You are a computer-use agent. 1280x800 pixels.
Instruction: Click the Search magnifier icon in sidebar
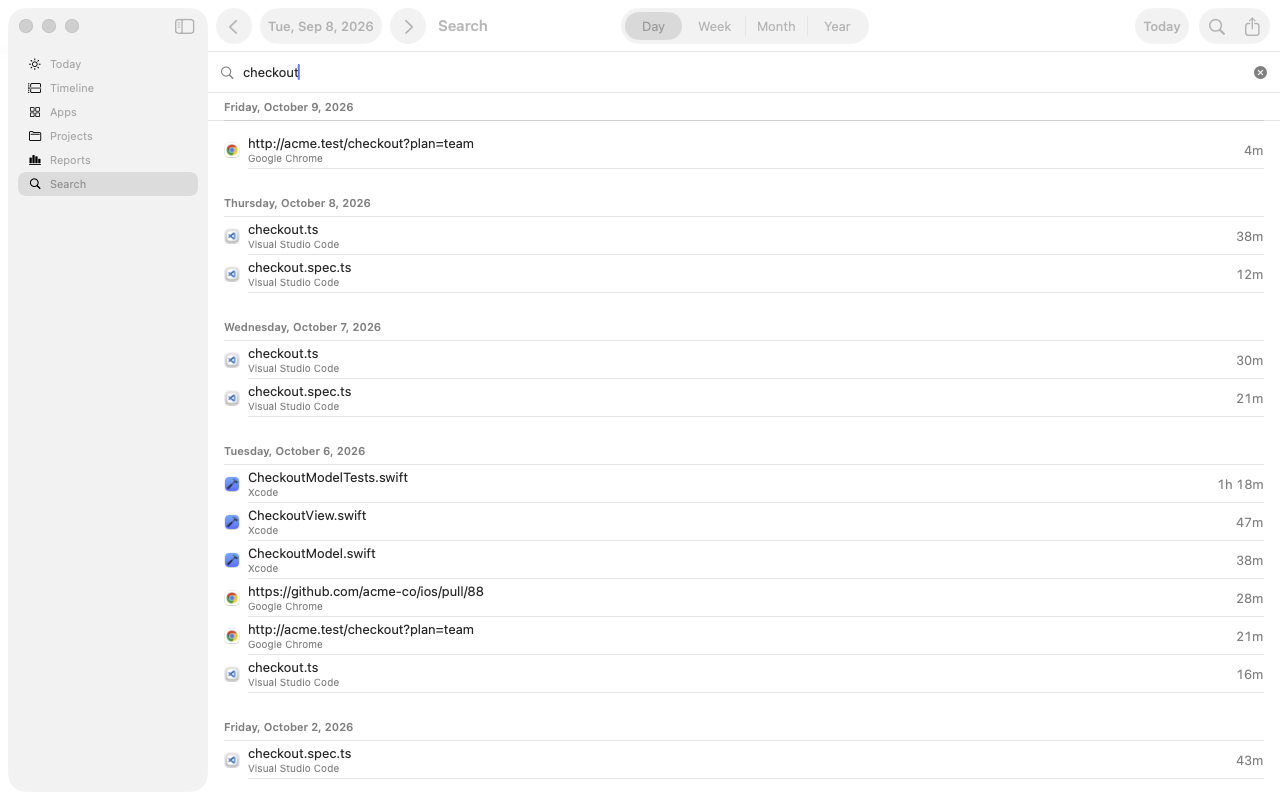tap(35, 184)
